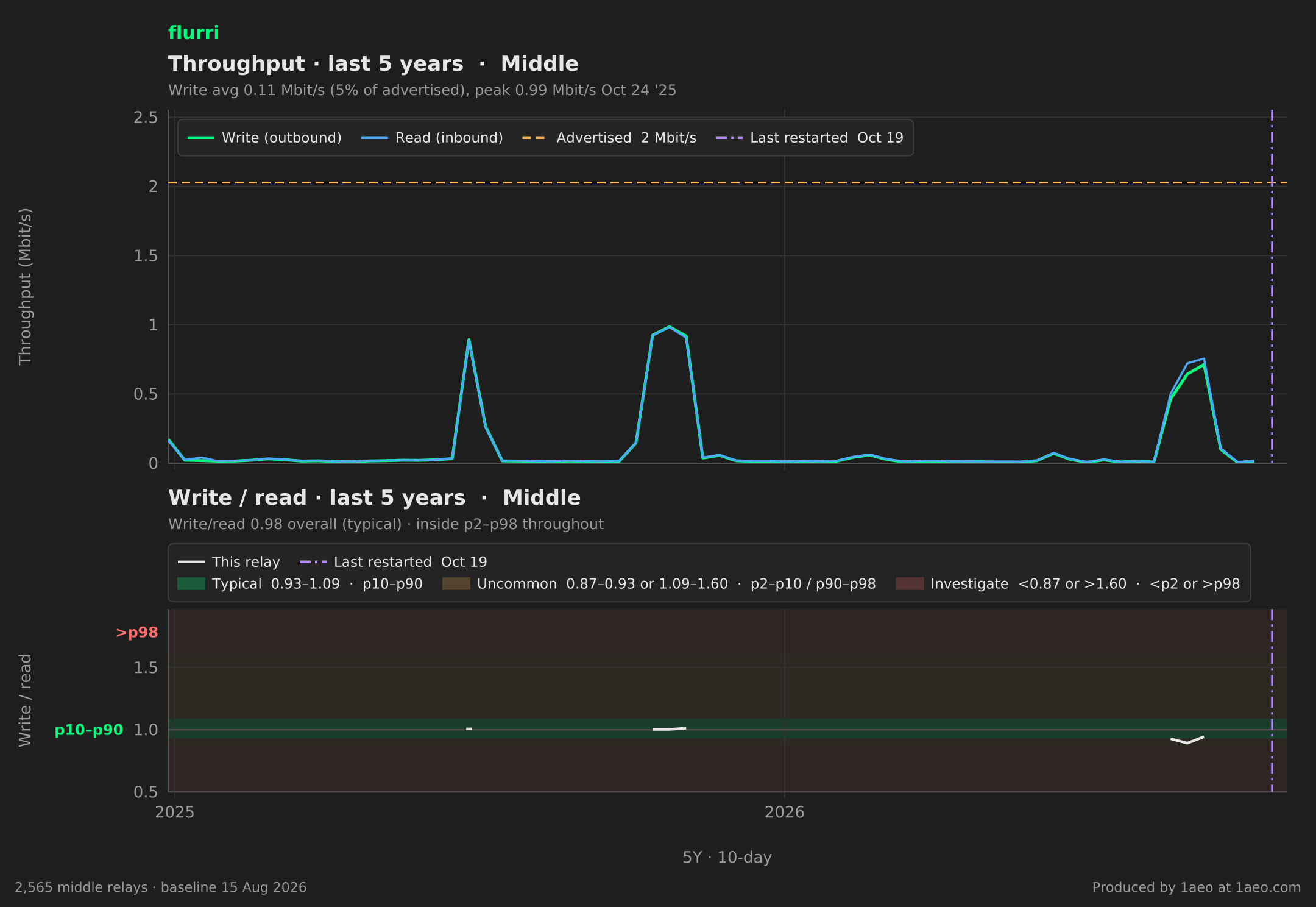Click the 5Y · 10-day range label
This screenshot has height=907, width=1316.
727,858
